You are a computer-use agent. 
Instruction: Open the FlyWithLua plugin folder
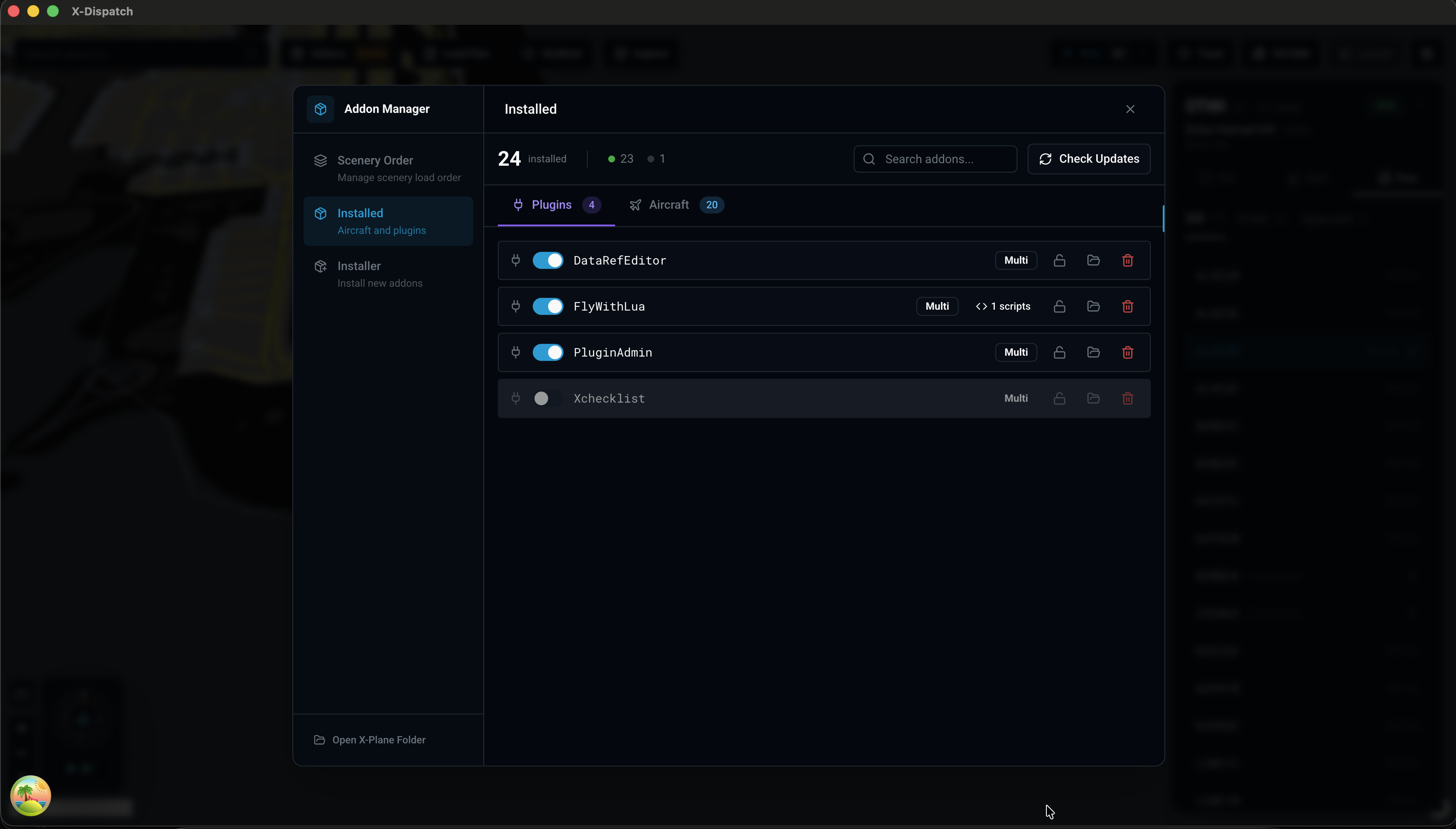coord(1093,306)
